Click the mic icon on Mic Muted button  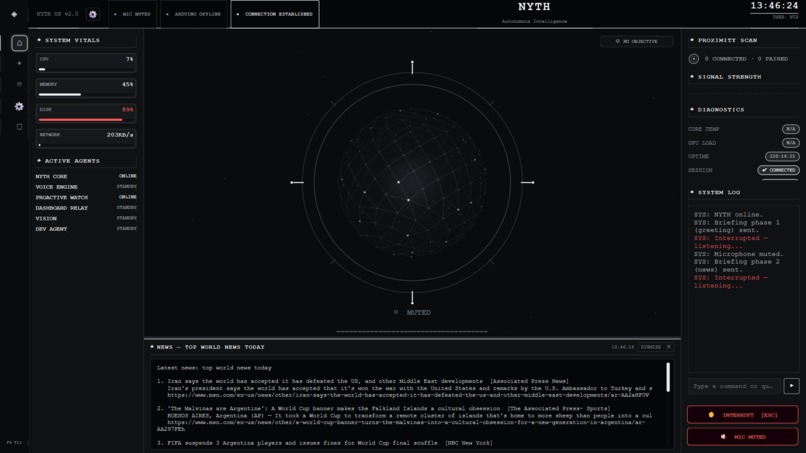(x=723, y=437)
